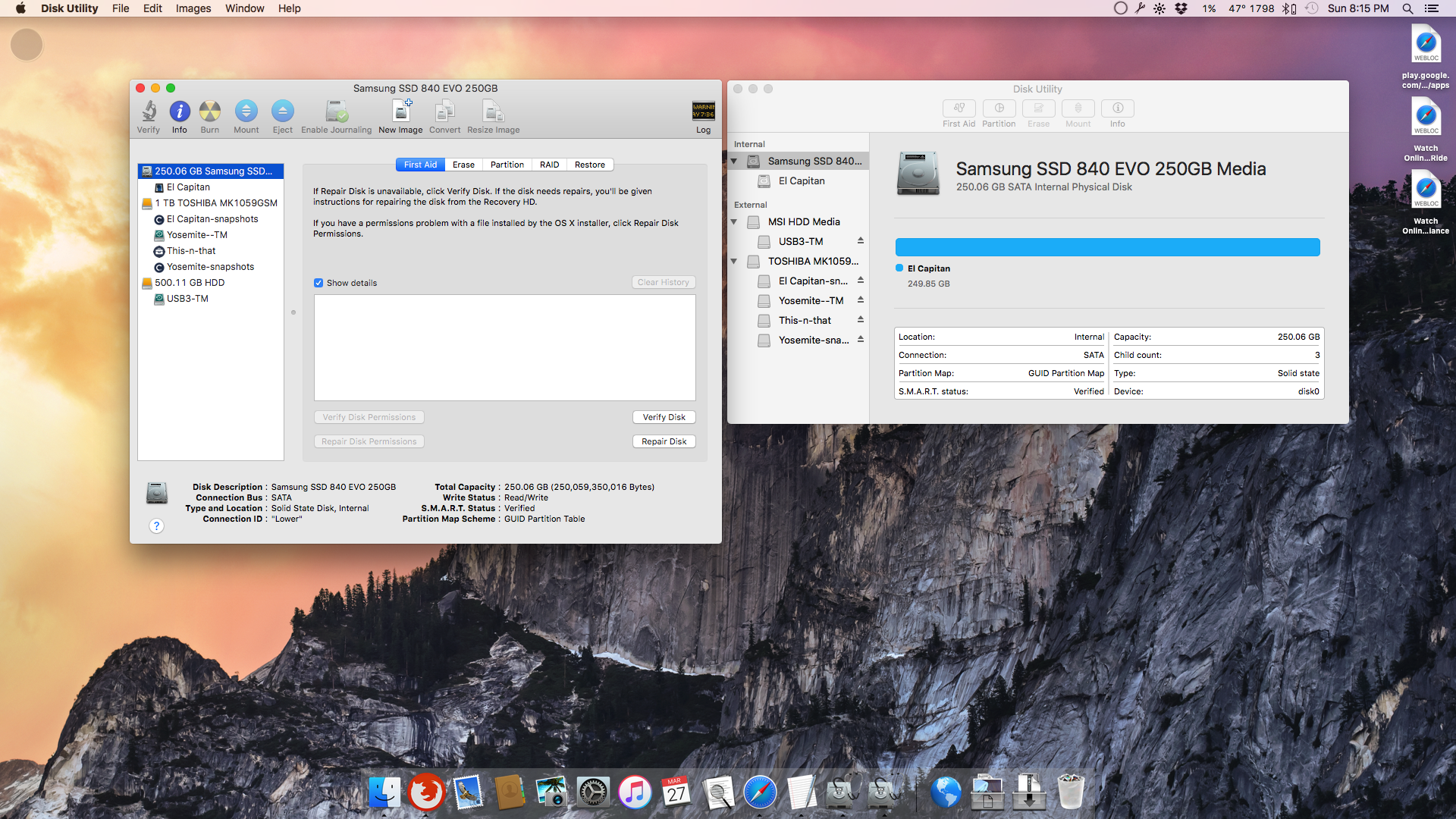1456x819 pixels.
Task: Launch iTunes from the Dock
Action: (x=635, y=792)
